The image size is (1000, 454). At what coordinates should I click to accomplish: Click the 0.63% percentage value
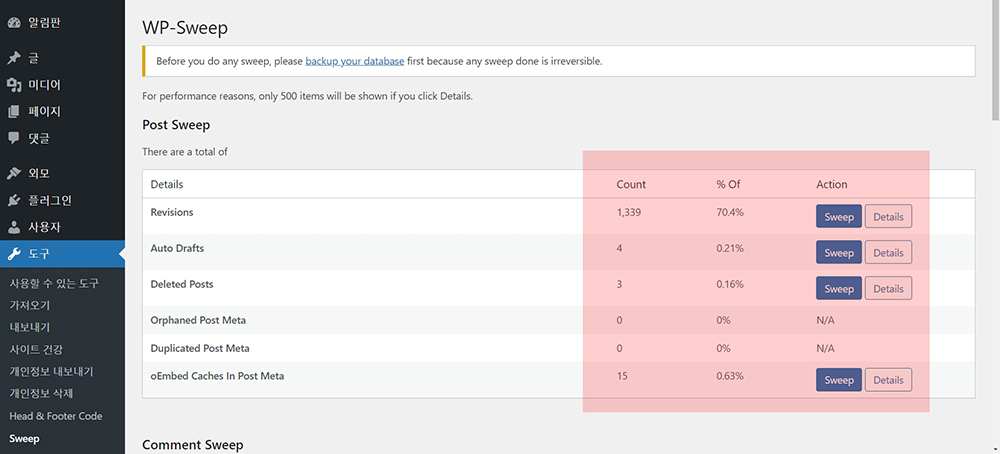tap(730, 376)
